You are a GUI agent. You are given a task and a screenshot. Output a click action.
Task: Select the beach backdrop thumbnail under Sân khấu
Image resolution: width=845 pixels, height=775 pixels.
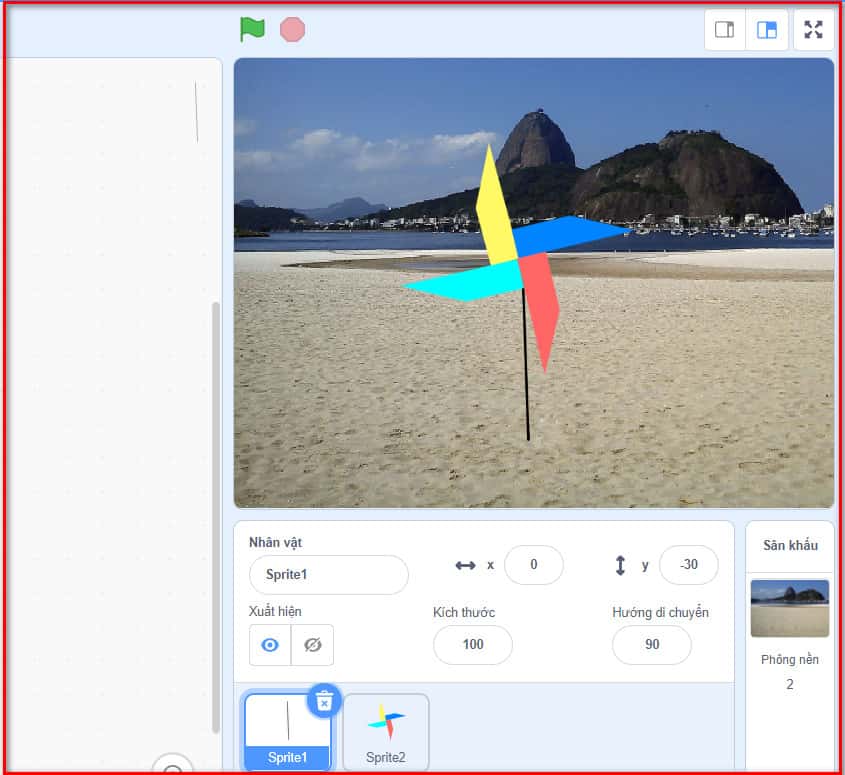[x=789, y=608]
